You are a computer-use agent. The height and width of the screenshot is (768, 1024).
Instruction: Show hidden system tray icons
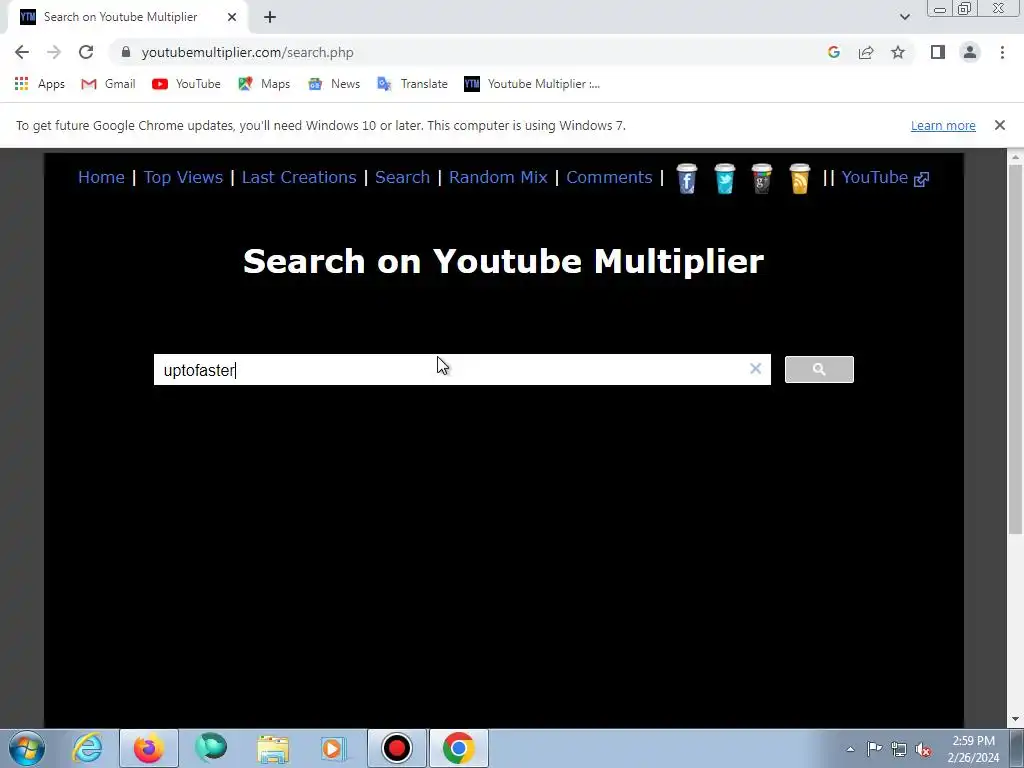pyautogui.click(x=850, y=749)
